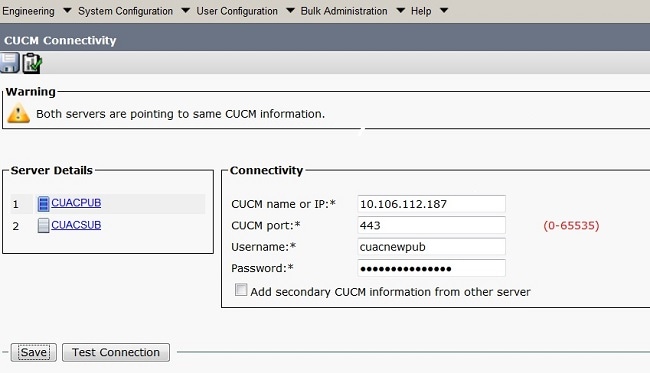Open the Bulk Administration menu
The width and height of the screenshot is (650, 373).
[344, 11]
